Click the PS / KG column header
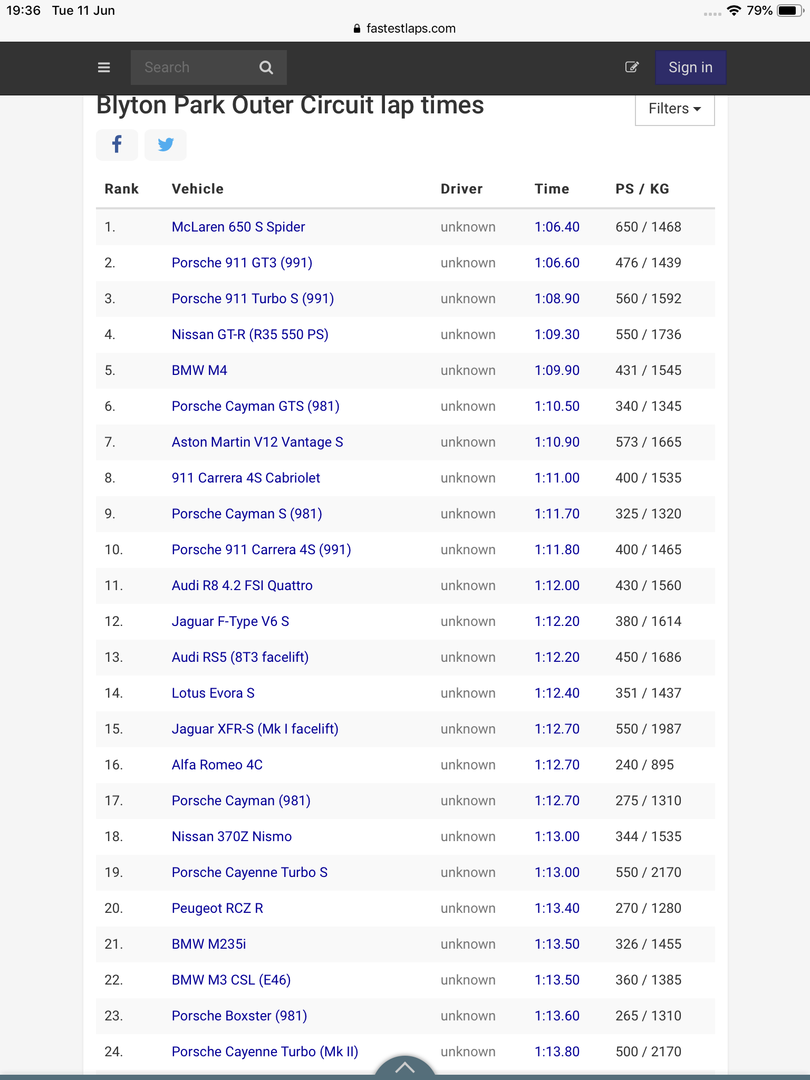Viewport: 810px width, 1080px height. click(x=642, y=189)
